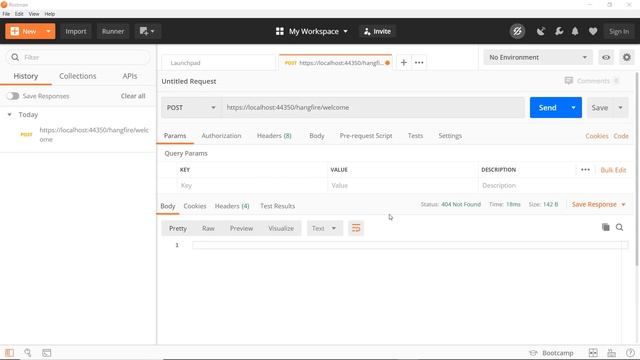Open the Headers (8) request tab
Screen dimensions: 640x360
point(274,136)
